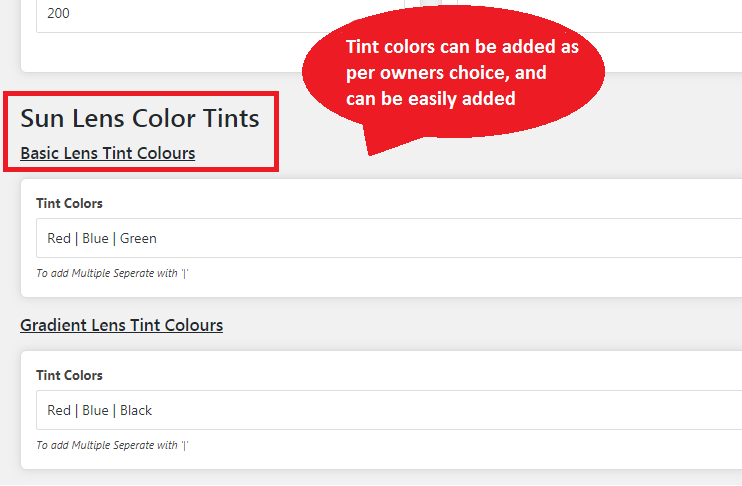
Task: Click the word Blue in gradient tint field
Action: point(95,410)
